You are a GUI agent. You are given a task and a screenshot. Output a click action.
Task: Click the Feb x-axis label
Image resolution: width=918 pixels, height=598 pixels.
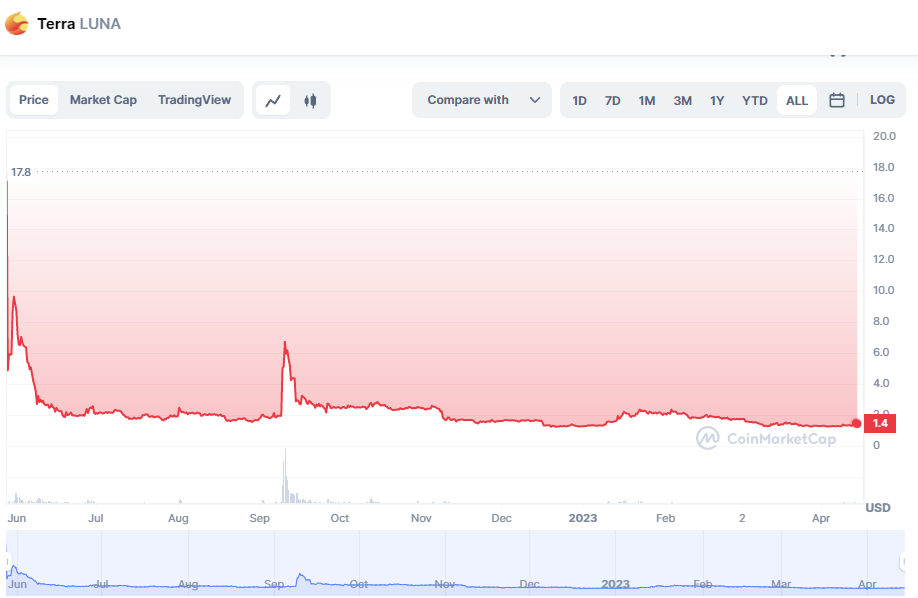click(666, 518)
